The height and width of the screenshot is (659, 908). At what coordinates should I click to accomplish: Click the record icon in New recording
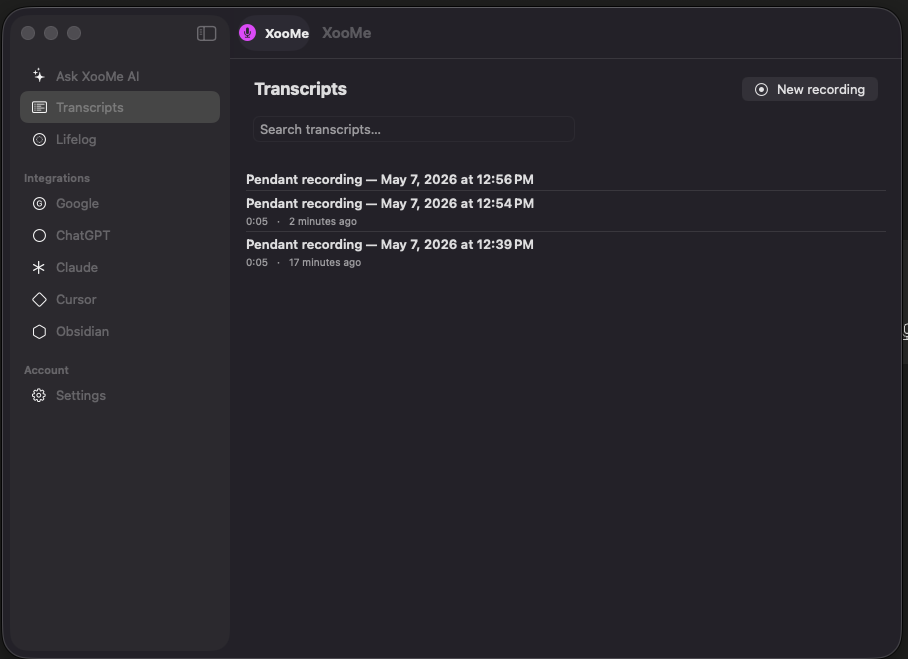click(761, 90)
